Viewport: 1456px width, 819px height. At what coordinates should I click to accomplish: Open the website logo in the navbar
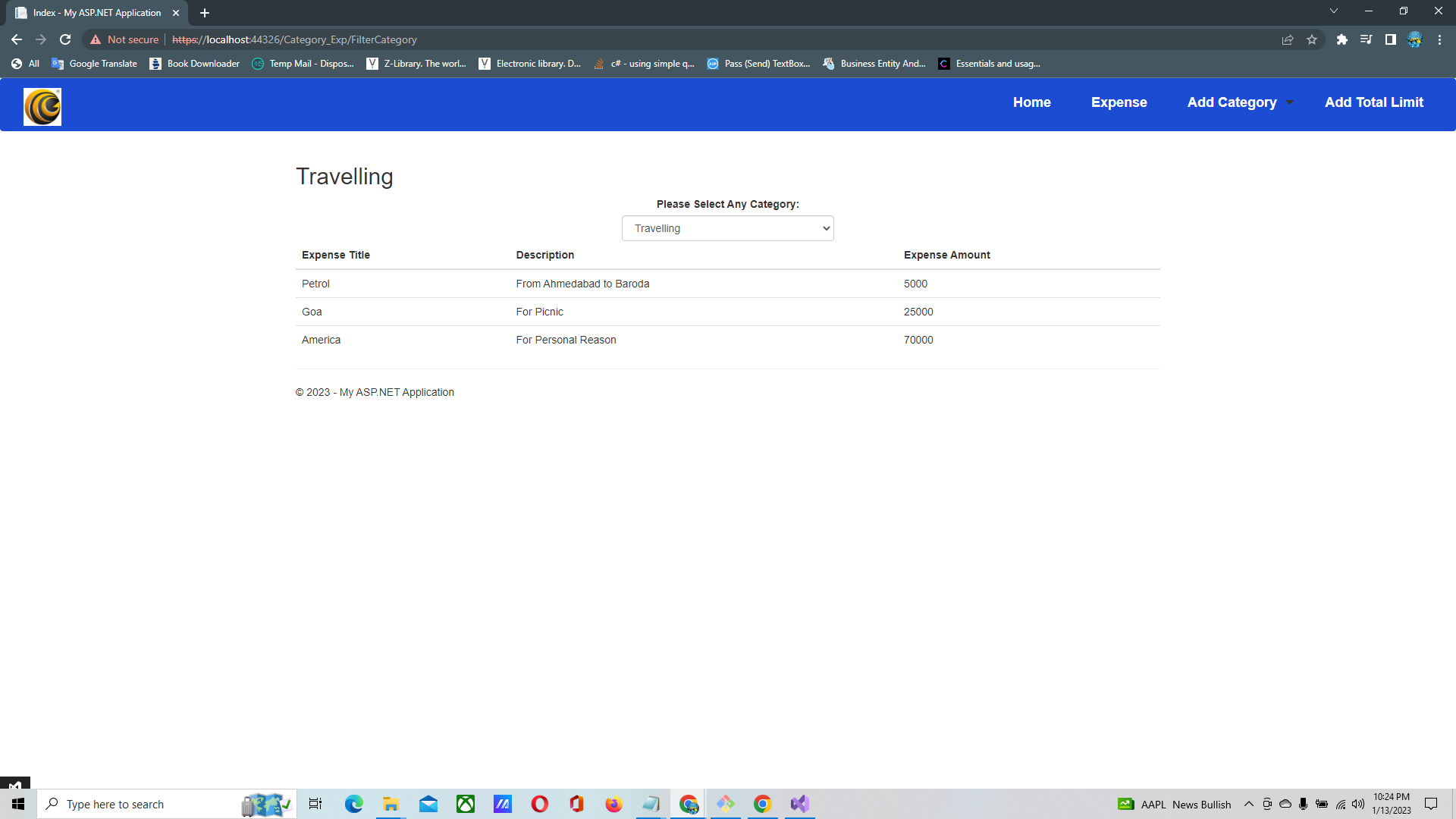coord(42,106)
